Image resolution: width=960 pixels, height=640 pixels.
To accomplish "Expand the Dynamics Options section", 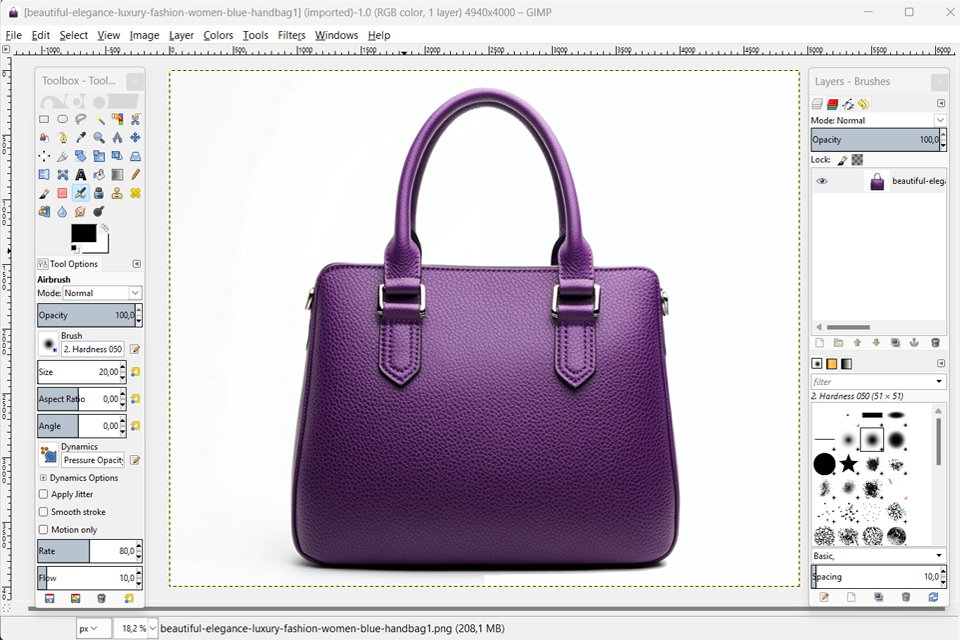I will (43, 478).
